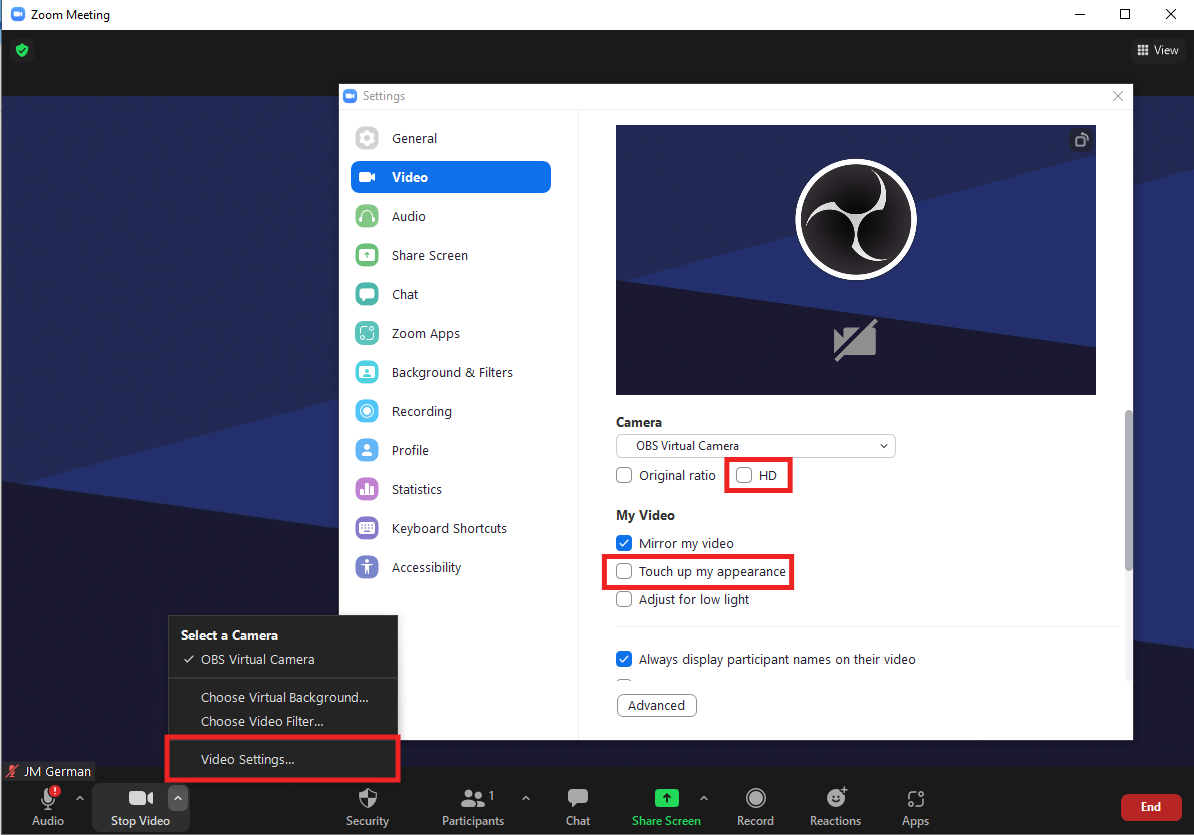Click the Zoom logo in title bar
1194x835 pixels.
[18, 14]
